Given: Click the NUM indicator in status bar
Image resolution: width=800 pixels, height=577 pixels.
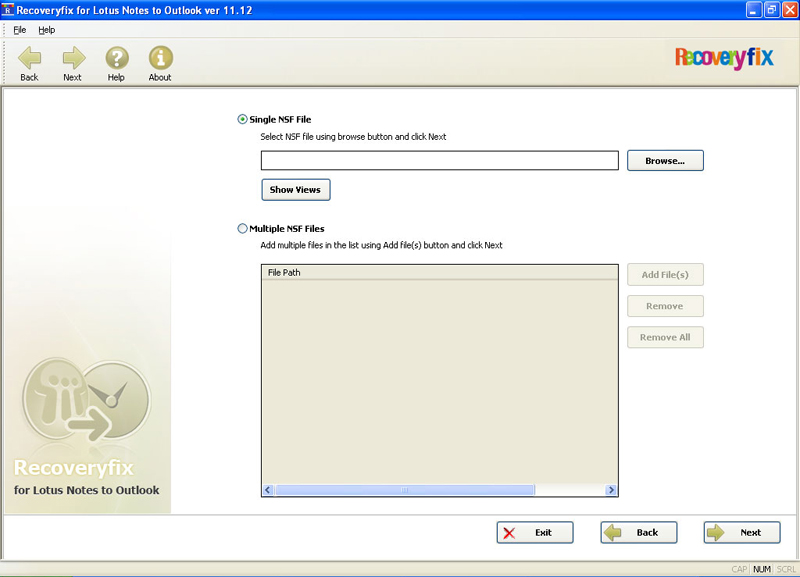Looking at the screenshot, I should (762, 569).
